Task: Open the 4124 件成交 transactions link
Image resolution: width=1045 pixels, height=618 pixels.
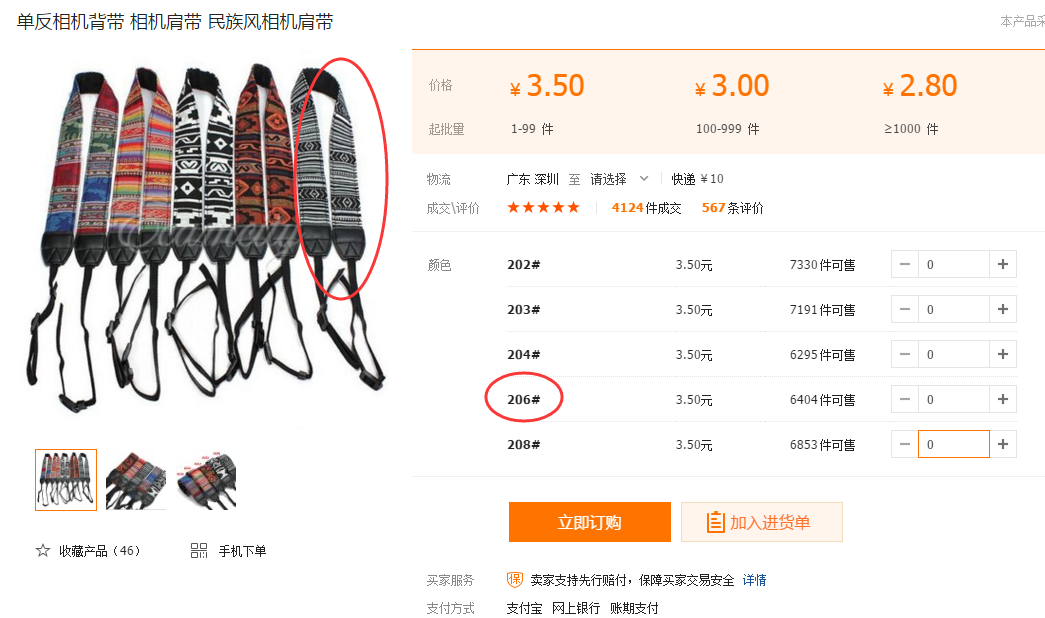Action: point(646,208)
